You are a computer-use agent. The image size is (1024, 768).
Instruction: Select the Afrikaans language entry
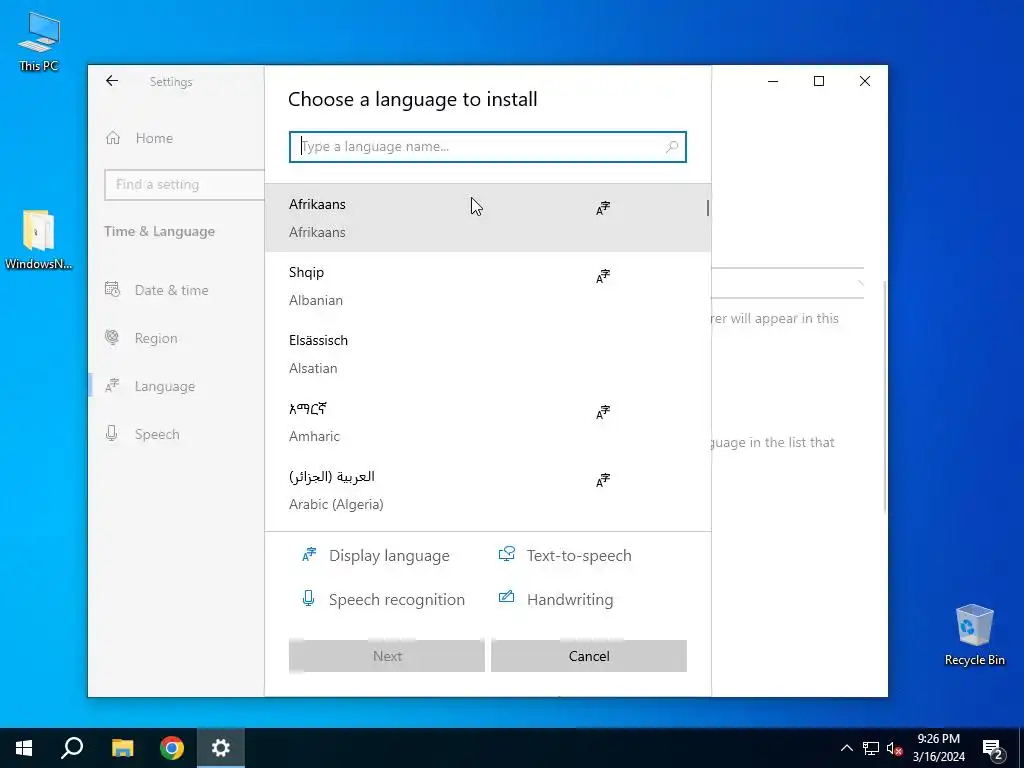(x=488, y=217)
